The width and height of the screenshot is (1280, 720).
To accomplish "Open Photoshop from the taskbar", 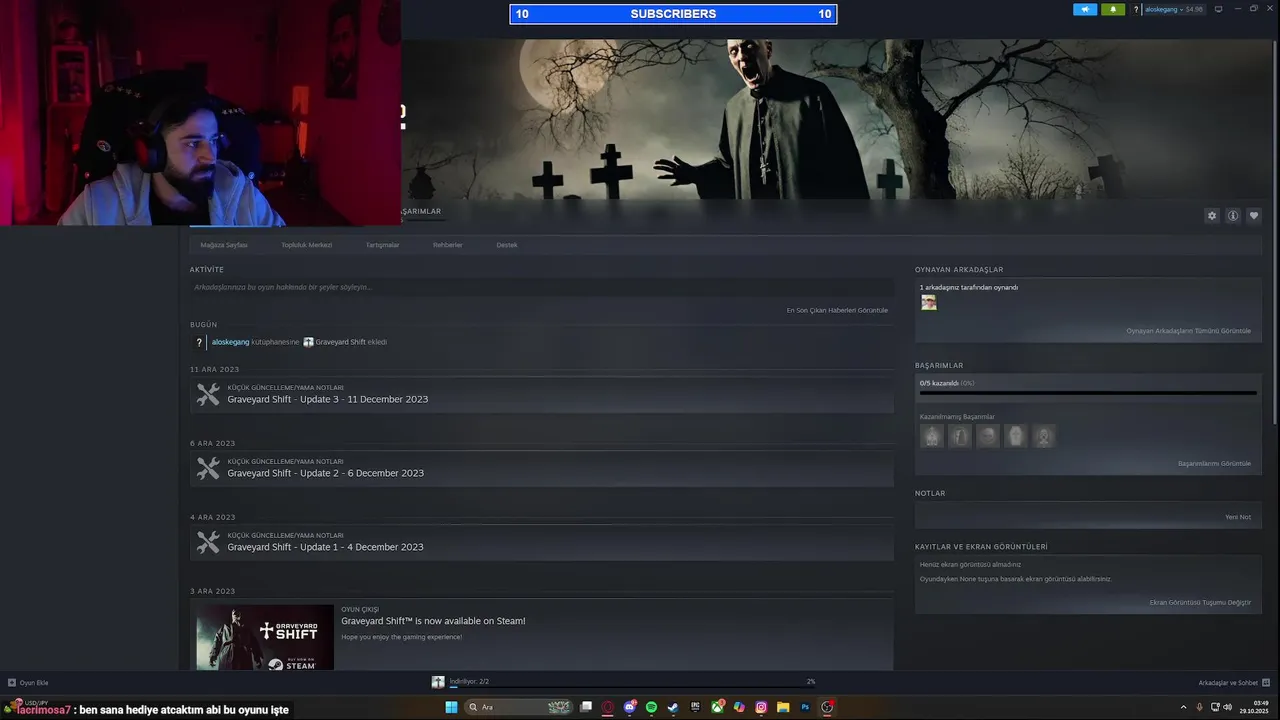I will point(805,707).
